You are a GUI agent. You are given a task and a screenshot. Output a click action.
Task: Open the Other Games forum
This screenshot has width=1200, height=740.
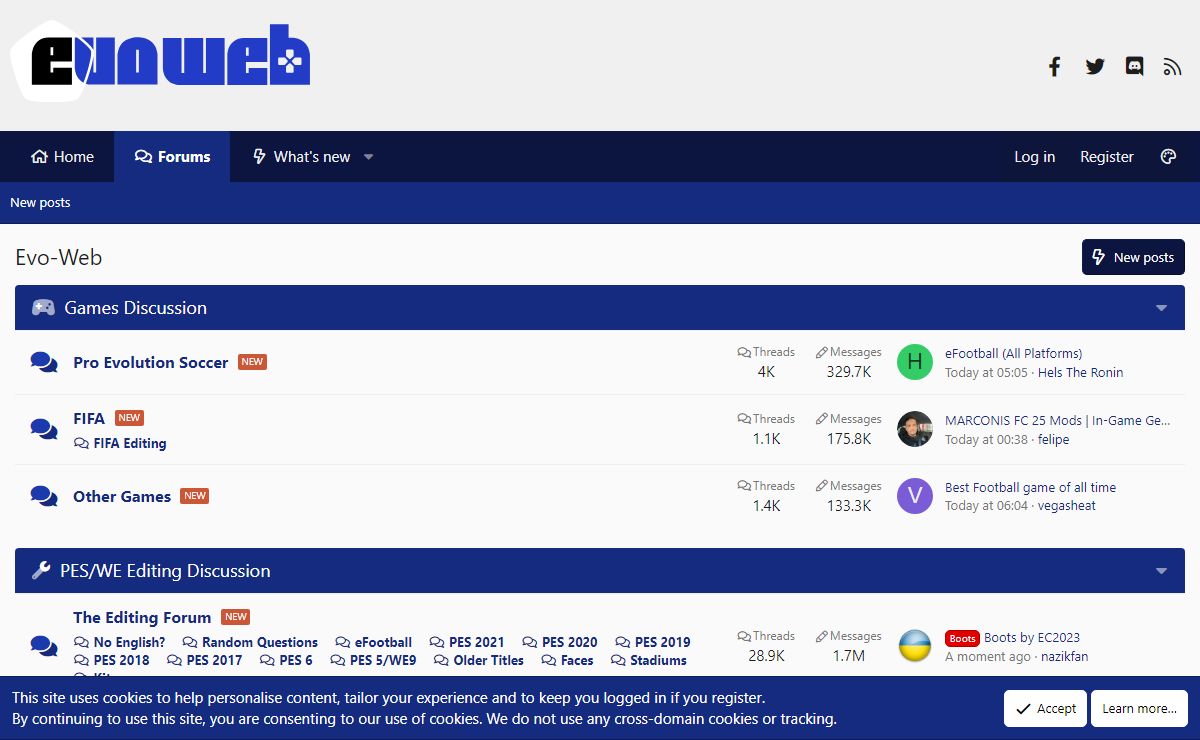pyautogui.click(x=122, y=496)
